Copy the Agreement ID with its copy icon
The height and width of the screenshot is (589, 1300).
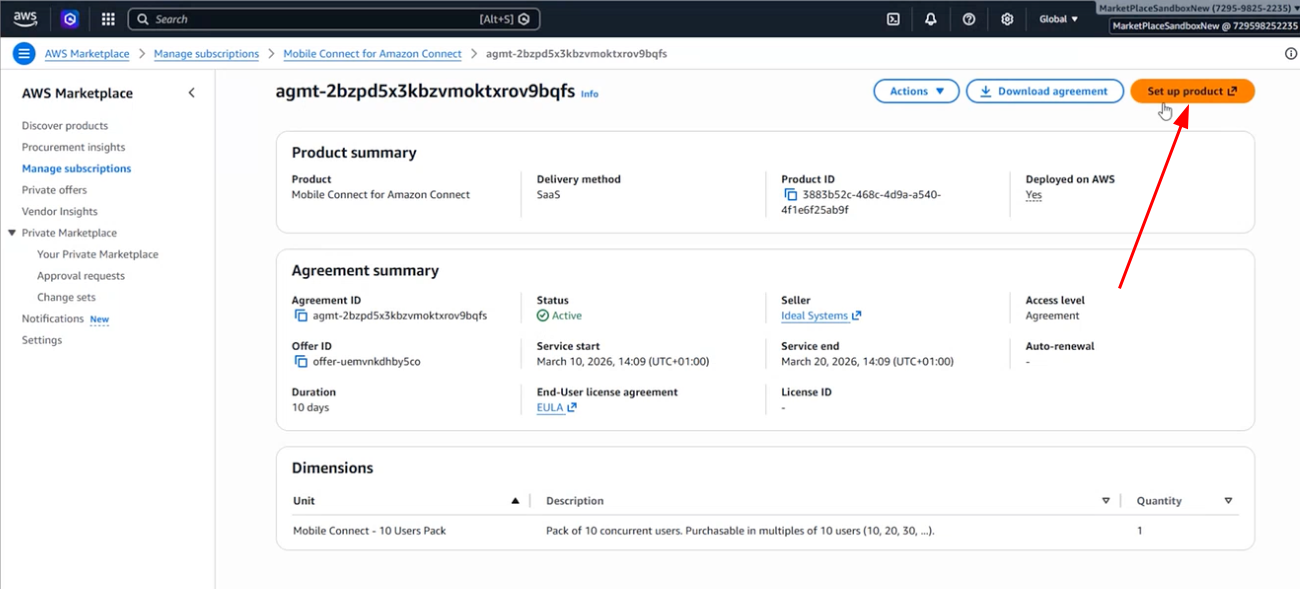300,316
